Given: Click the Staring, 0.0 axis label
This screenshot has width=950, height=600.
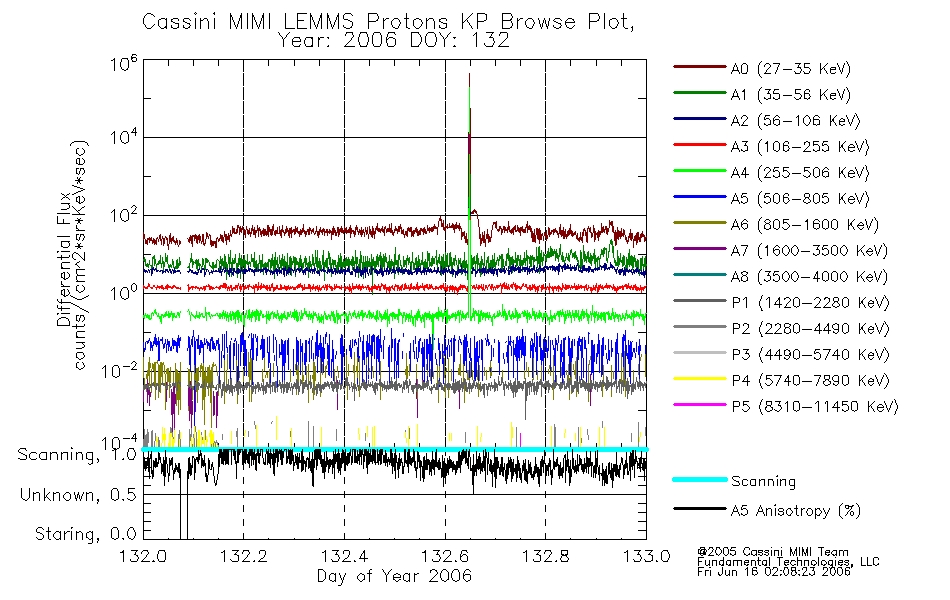Looking at the screenshot, I should point(86,534).
